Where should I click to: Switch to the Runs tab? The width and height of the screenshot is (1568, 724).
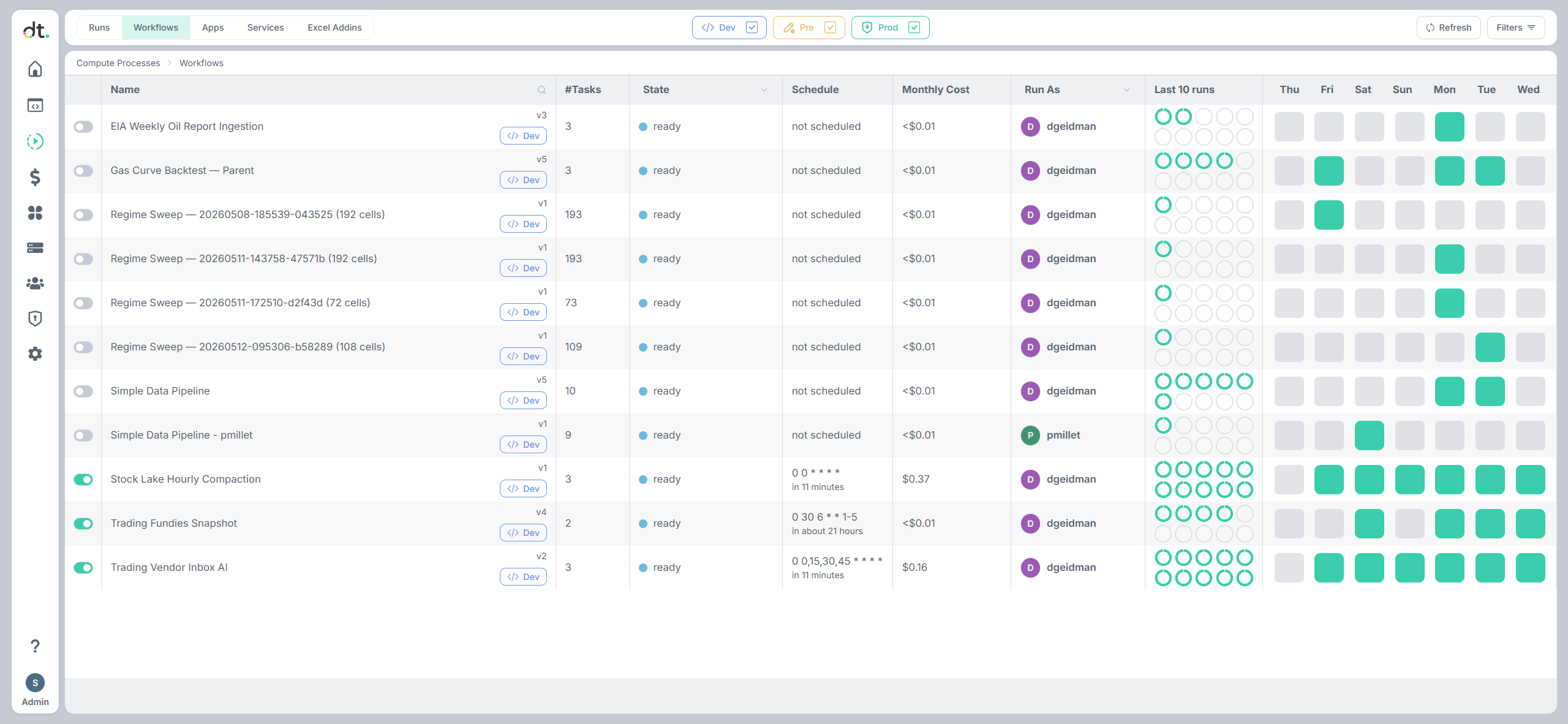99,28
